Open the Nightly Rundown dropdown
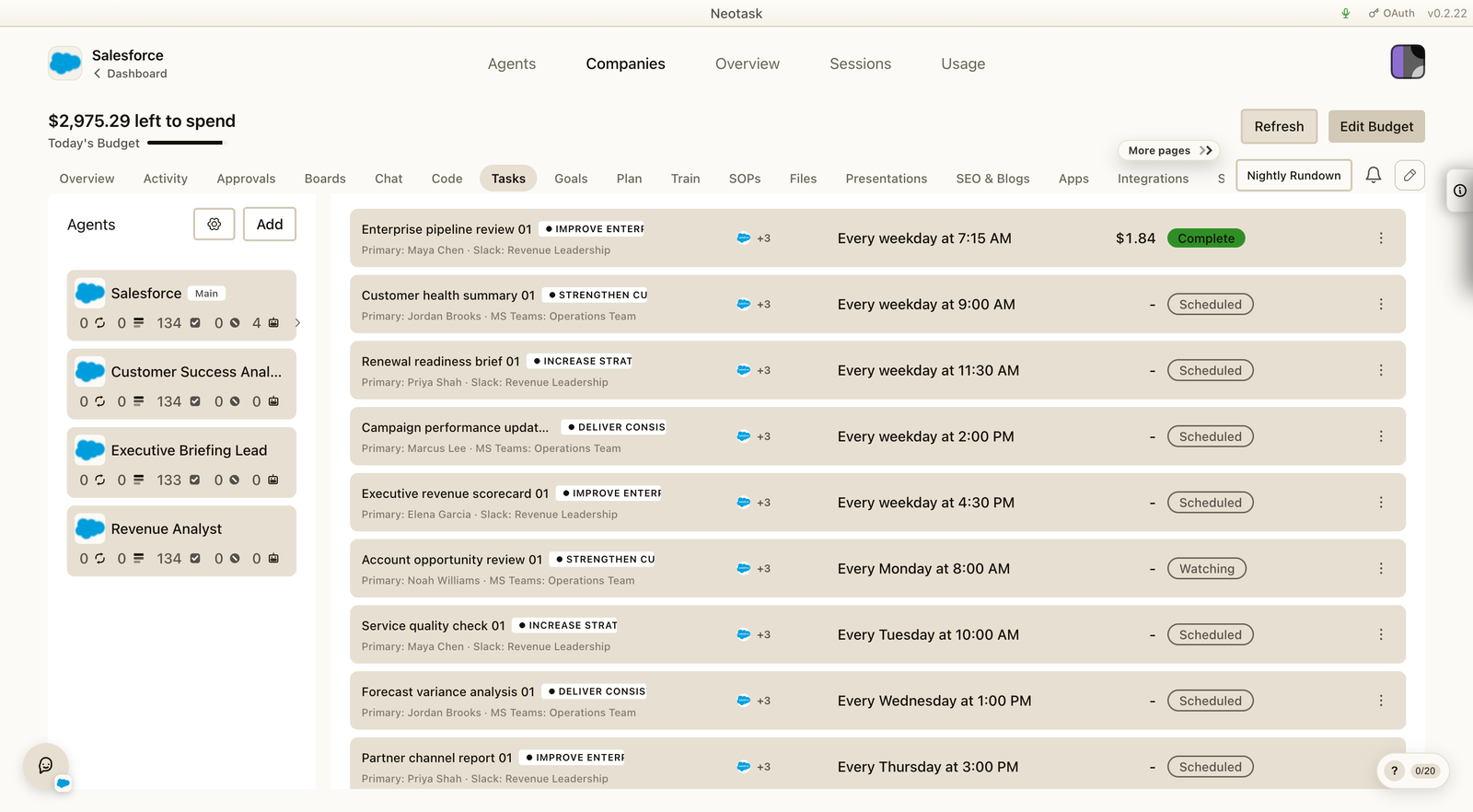Viewport: 1473px width, 812px height. (x=1293, y=175)
